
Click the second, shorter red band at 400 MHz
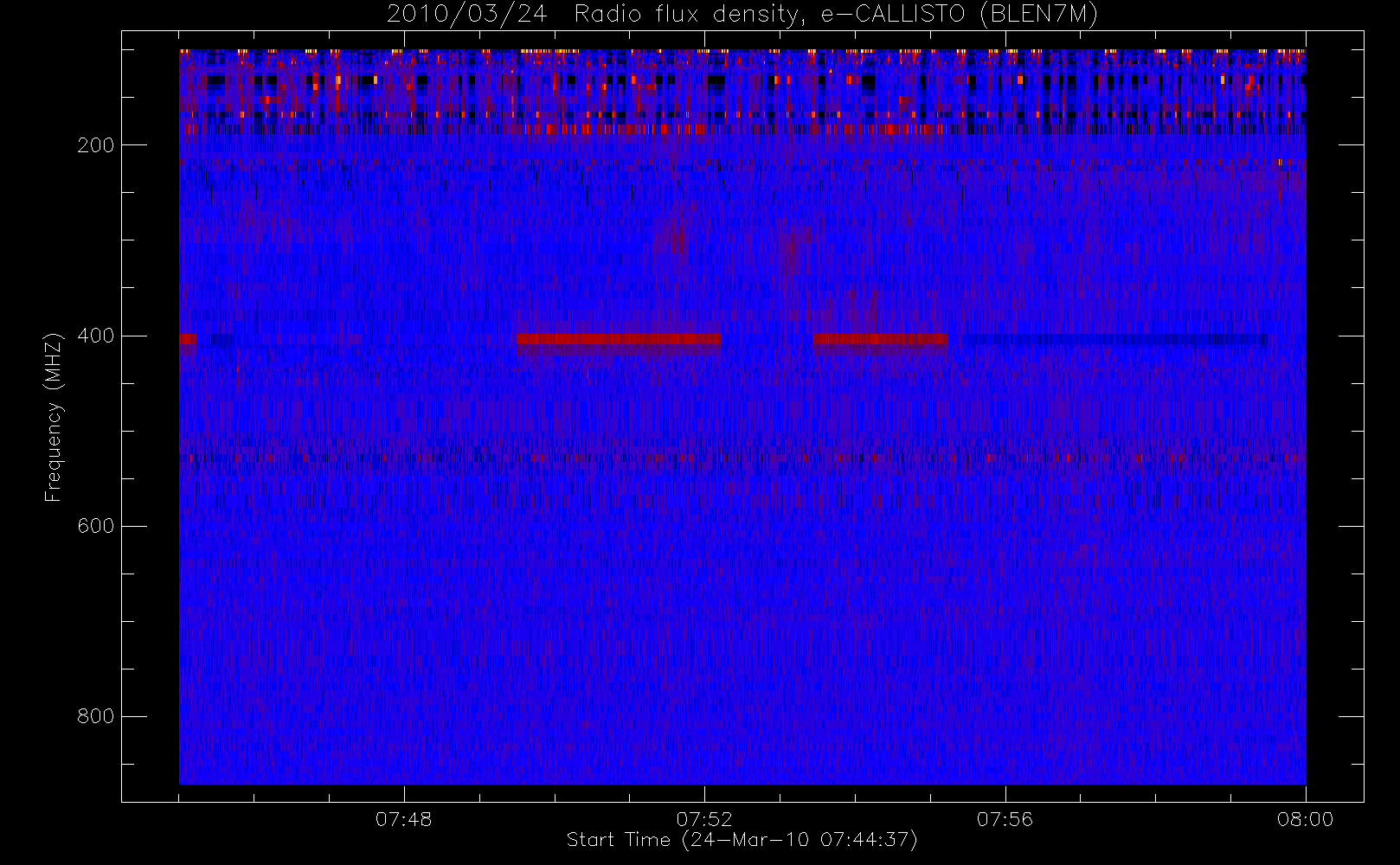tap(880, 339)
